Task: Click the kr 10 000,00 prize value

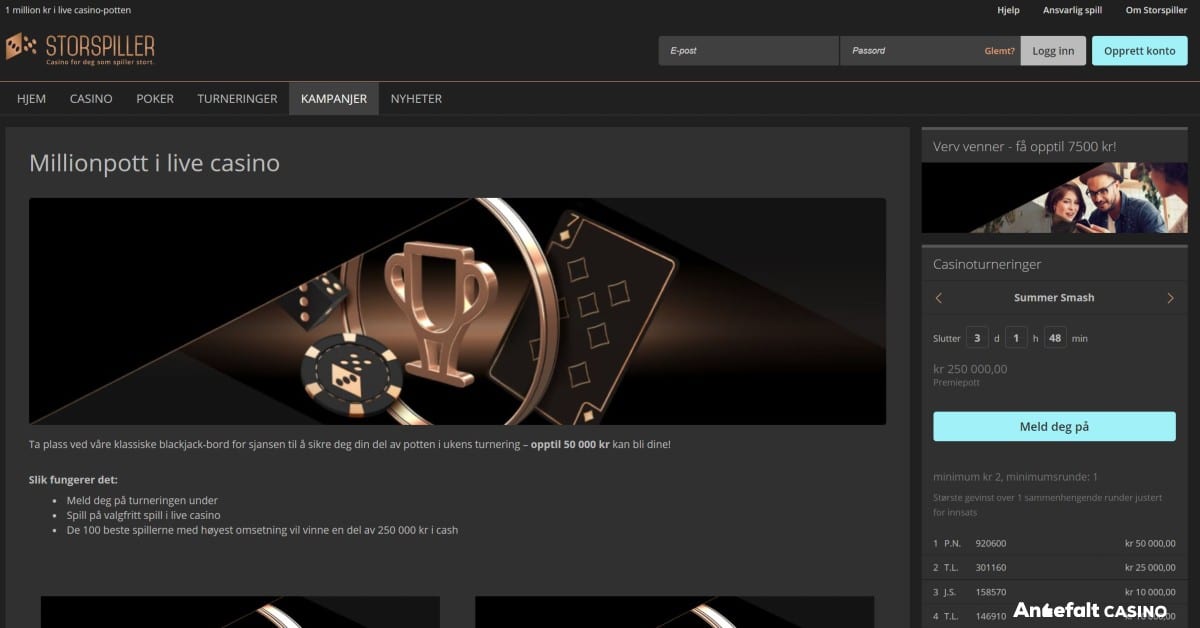Action: point(1150,592)
